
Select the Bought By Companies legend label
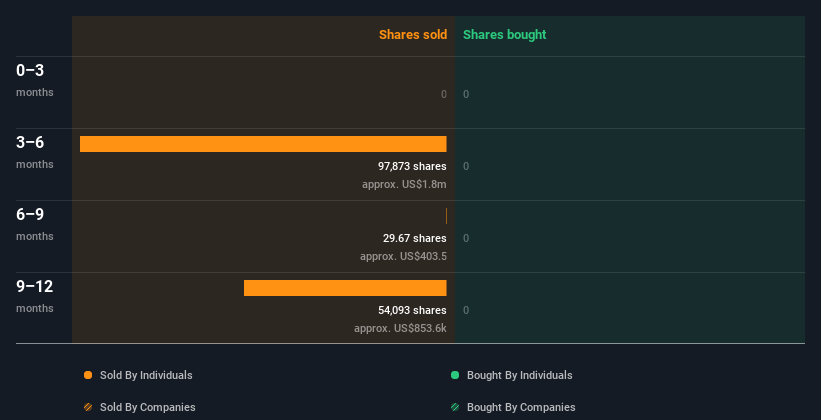point(521,407)
